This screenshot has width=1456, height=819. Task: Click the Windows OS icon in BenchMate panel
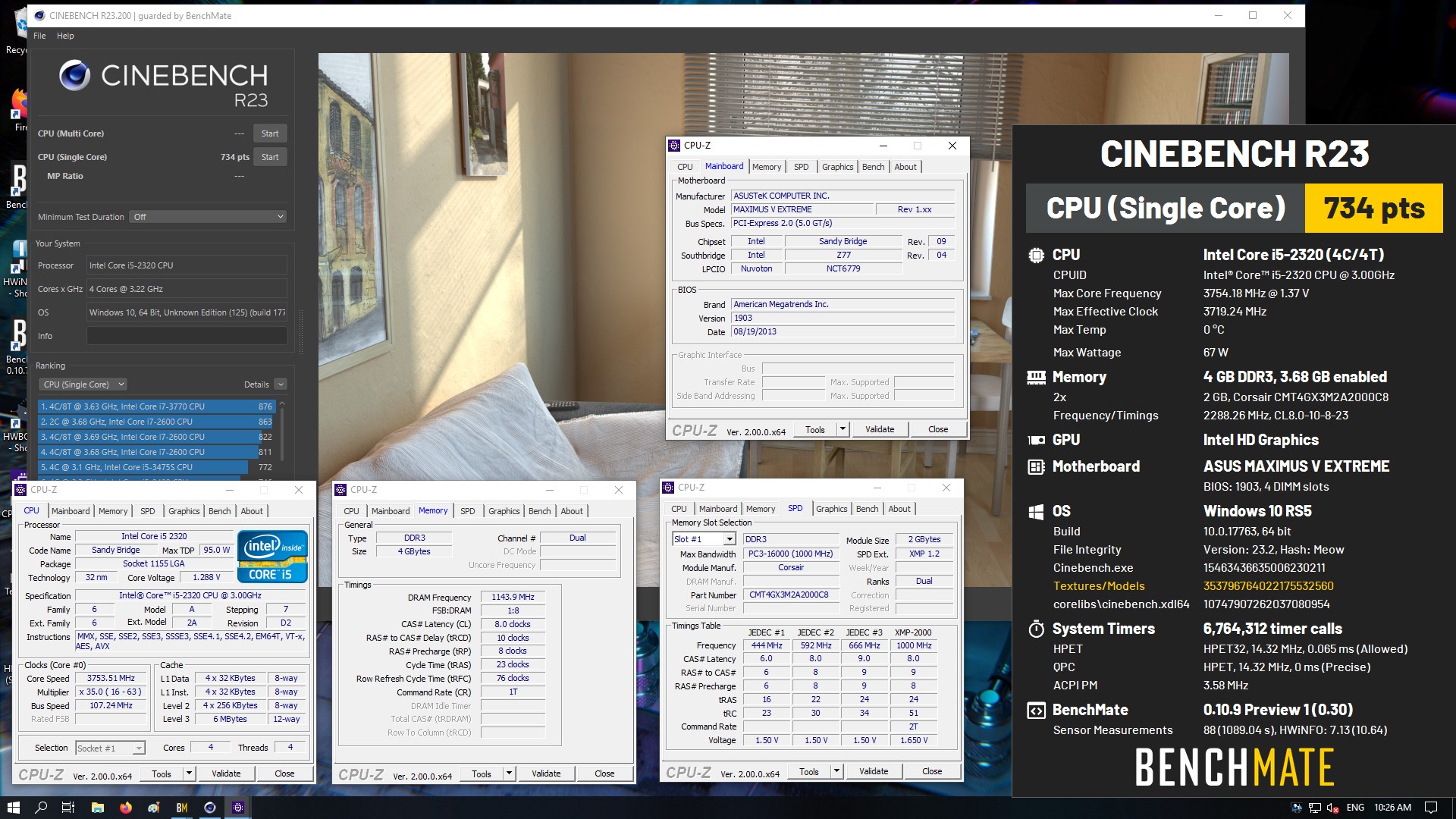tap(1036, 512)
